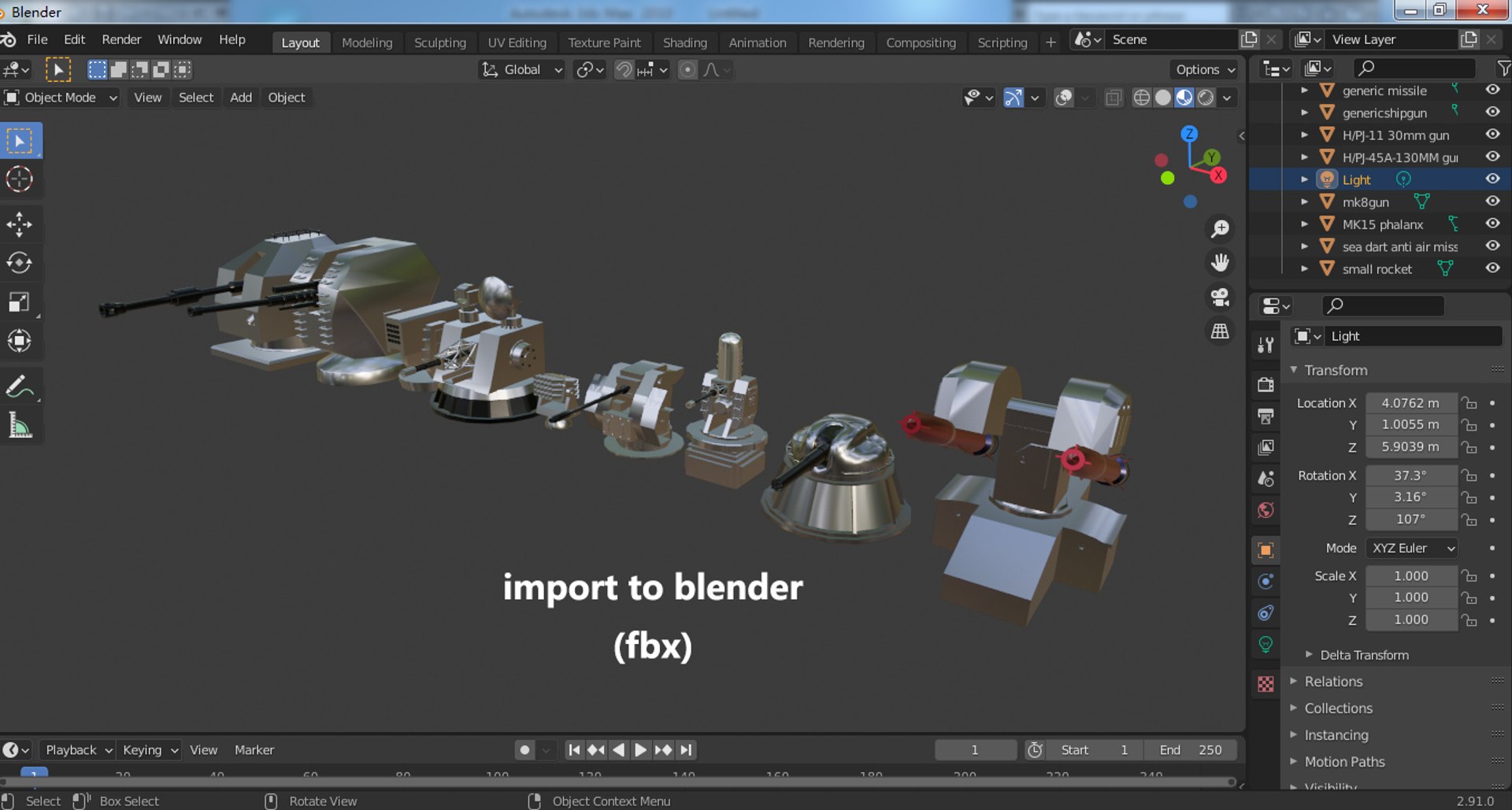Add new workspace plus button

(1051, 43)
